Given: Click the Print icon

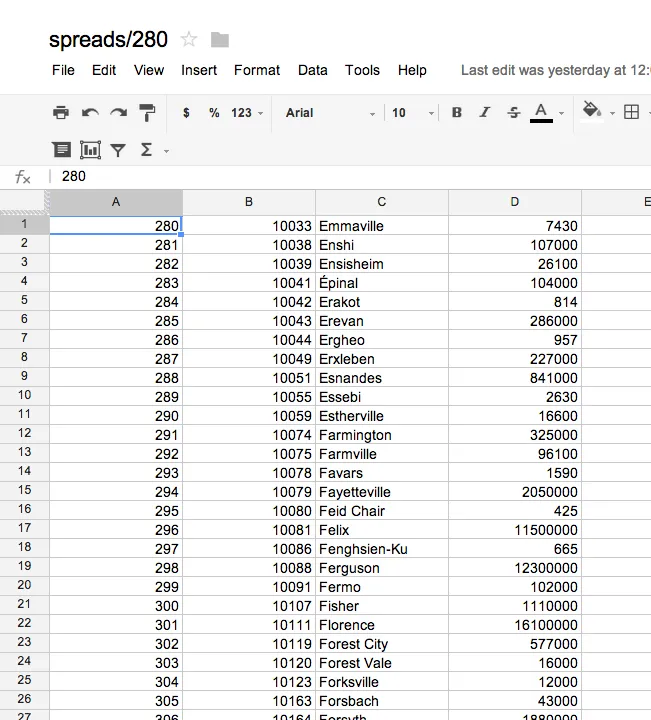Looking at the screenshot, I should [61, 112].
